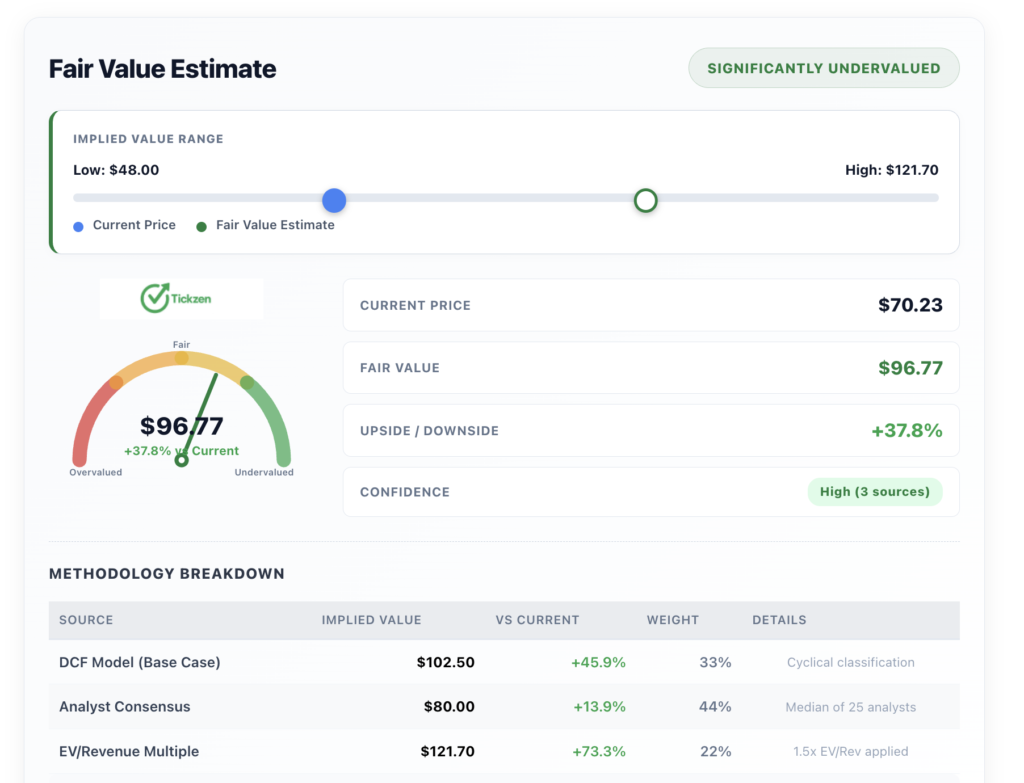Image resolution: width=1024 pixels, height=783 pixels.
Task: Select the DCF Model (Base Case) row
Action: 504,662
